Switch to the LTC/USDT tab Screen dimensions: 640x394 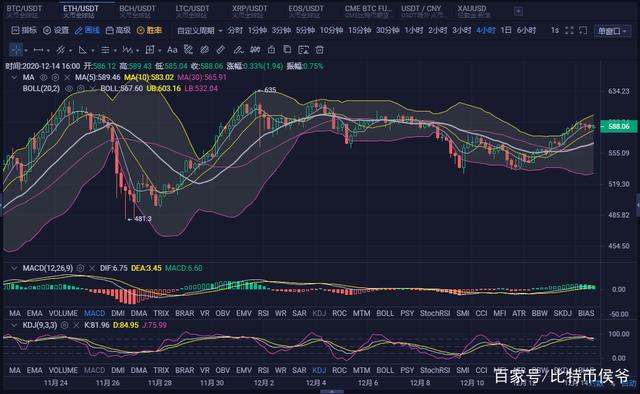192,11
